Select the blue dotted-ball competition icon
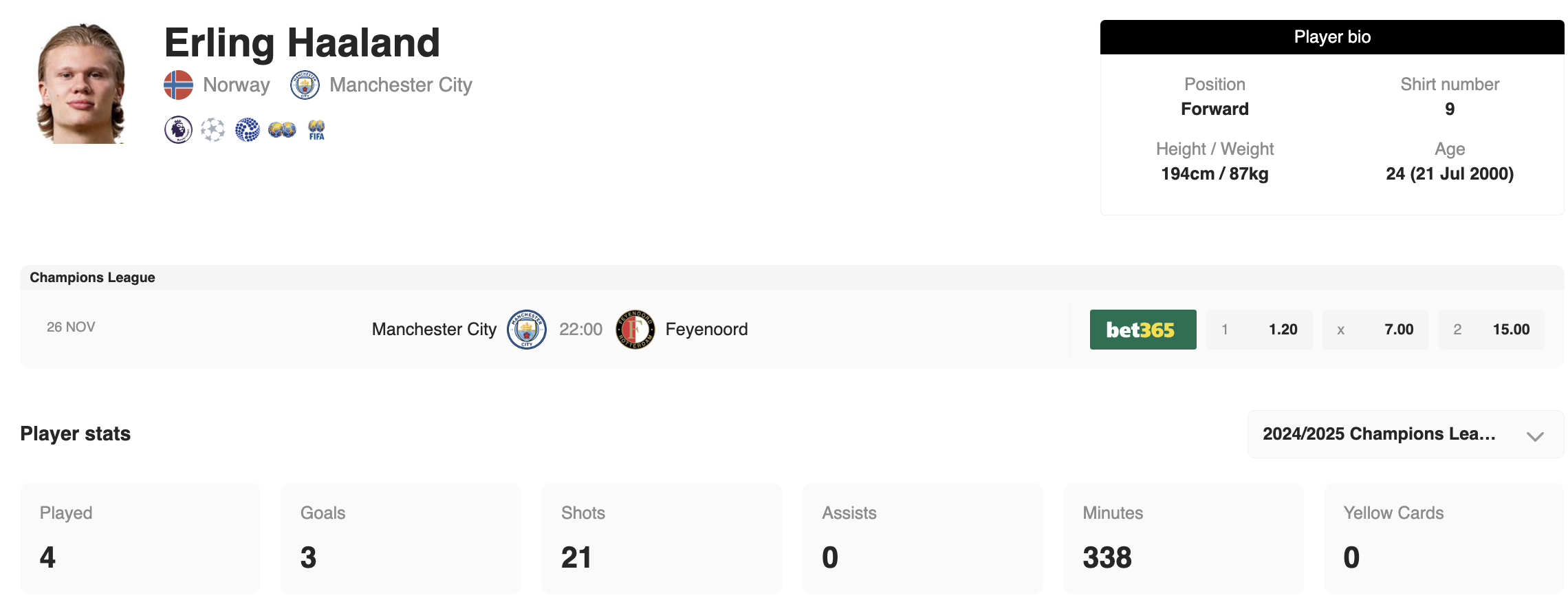 248,129
